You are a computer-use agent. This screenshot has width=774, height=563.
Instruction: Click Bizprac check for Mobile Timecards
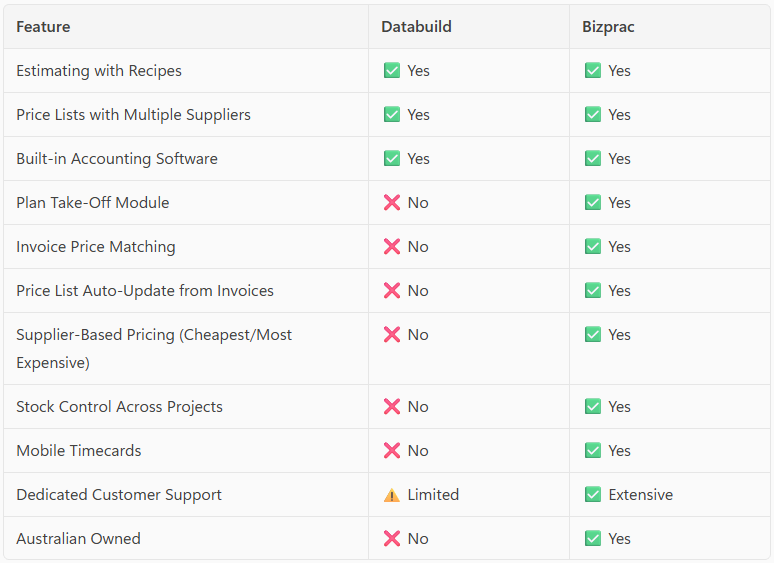click(593, 450)
